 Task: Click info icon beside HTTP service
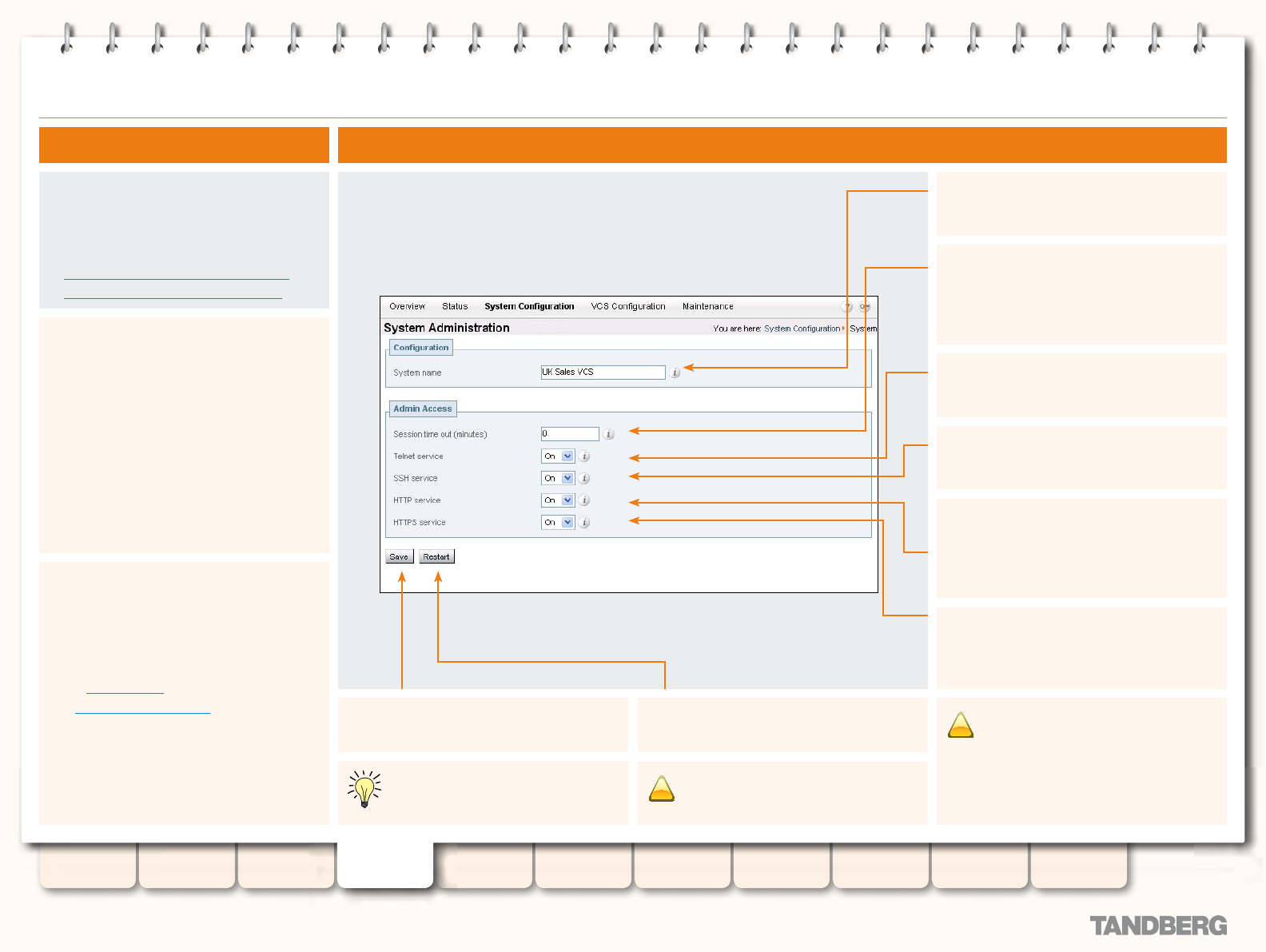pyautogui.click(x=585, y=500)
